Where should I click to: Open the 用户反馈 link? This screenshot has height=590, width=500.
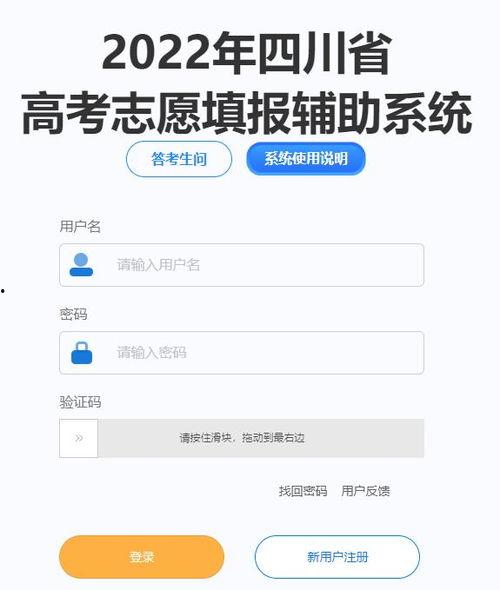tap(366, 491)
